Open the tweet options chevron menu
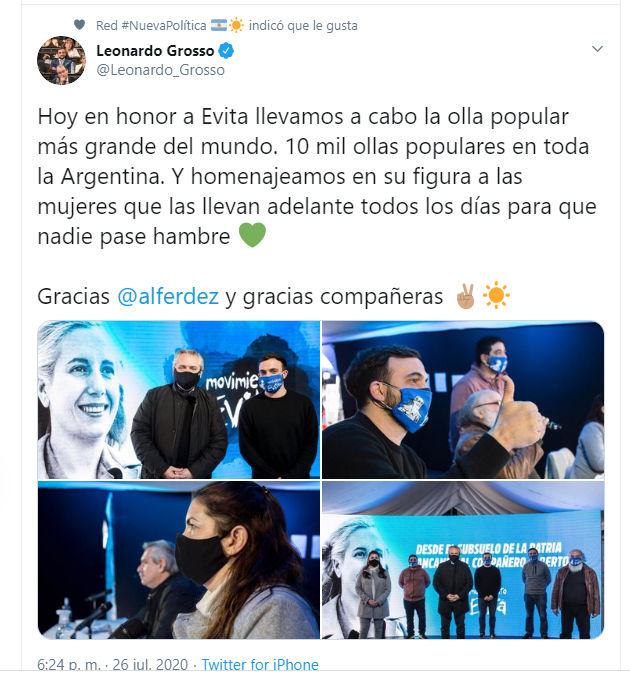The height and width of the screenshot is (675, 630). click(597, 49)
